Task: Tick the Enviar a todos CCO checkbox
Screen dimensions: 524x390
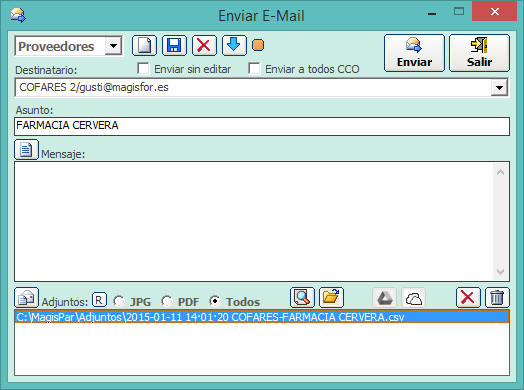Action: click(254, 69)
